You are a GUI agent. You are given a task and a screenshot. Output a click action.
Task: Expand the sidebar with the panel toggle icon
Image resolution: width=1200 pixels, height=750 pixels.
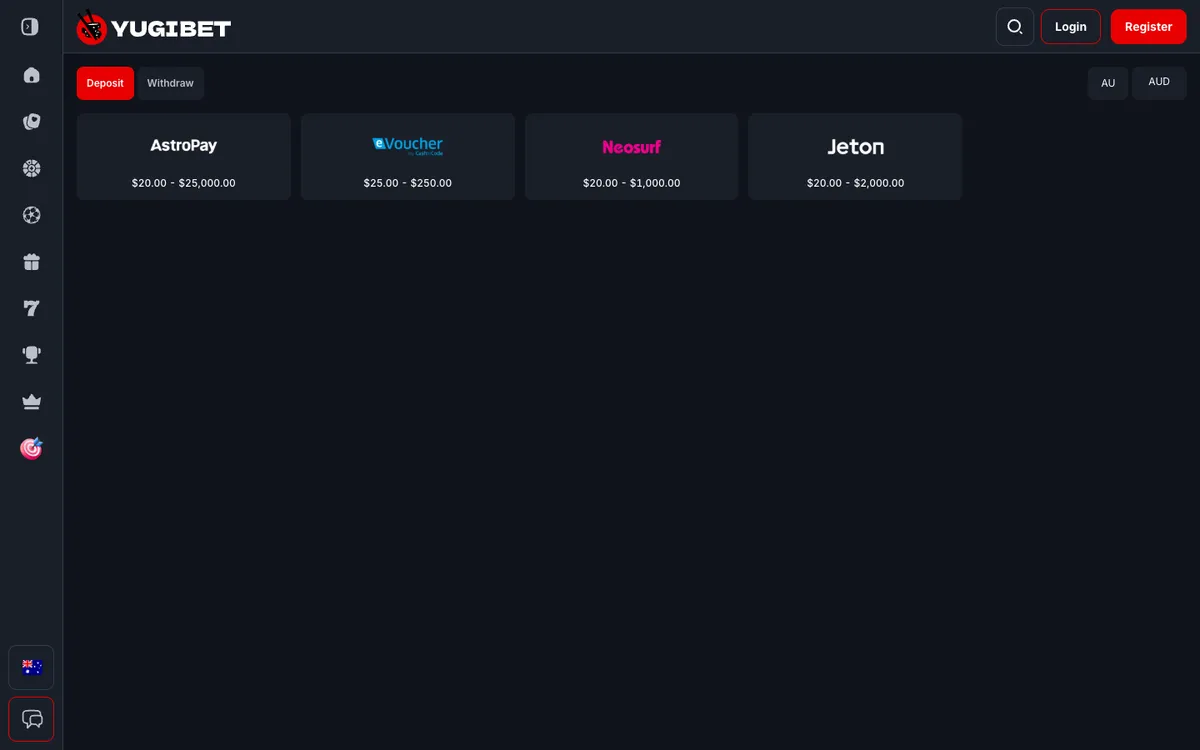30,27
